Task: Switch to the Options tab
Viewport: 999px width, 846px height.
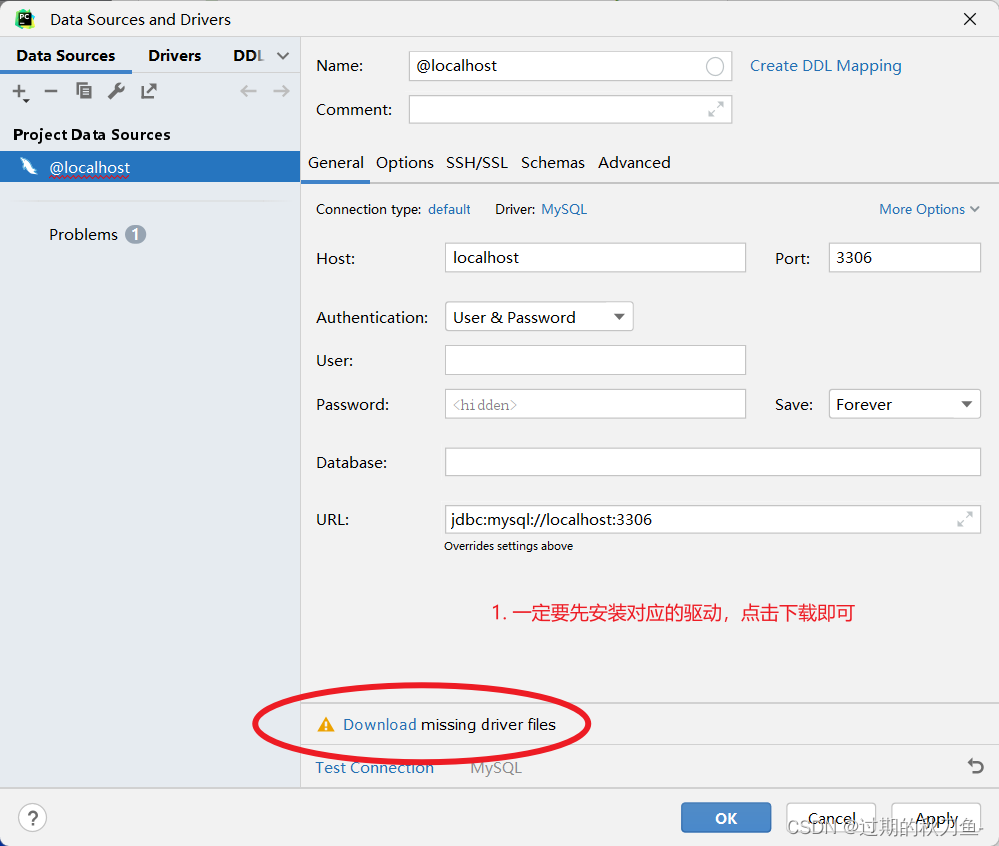Action: click(405, 163)
